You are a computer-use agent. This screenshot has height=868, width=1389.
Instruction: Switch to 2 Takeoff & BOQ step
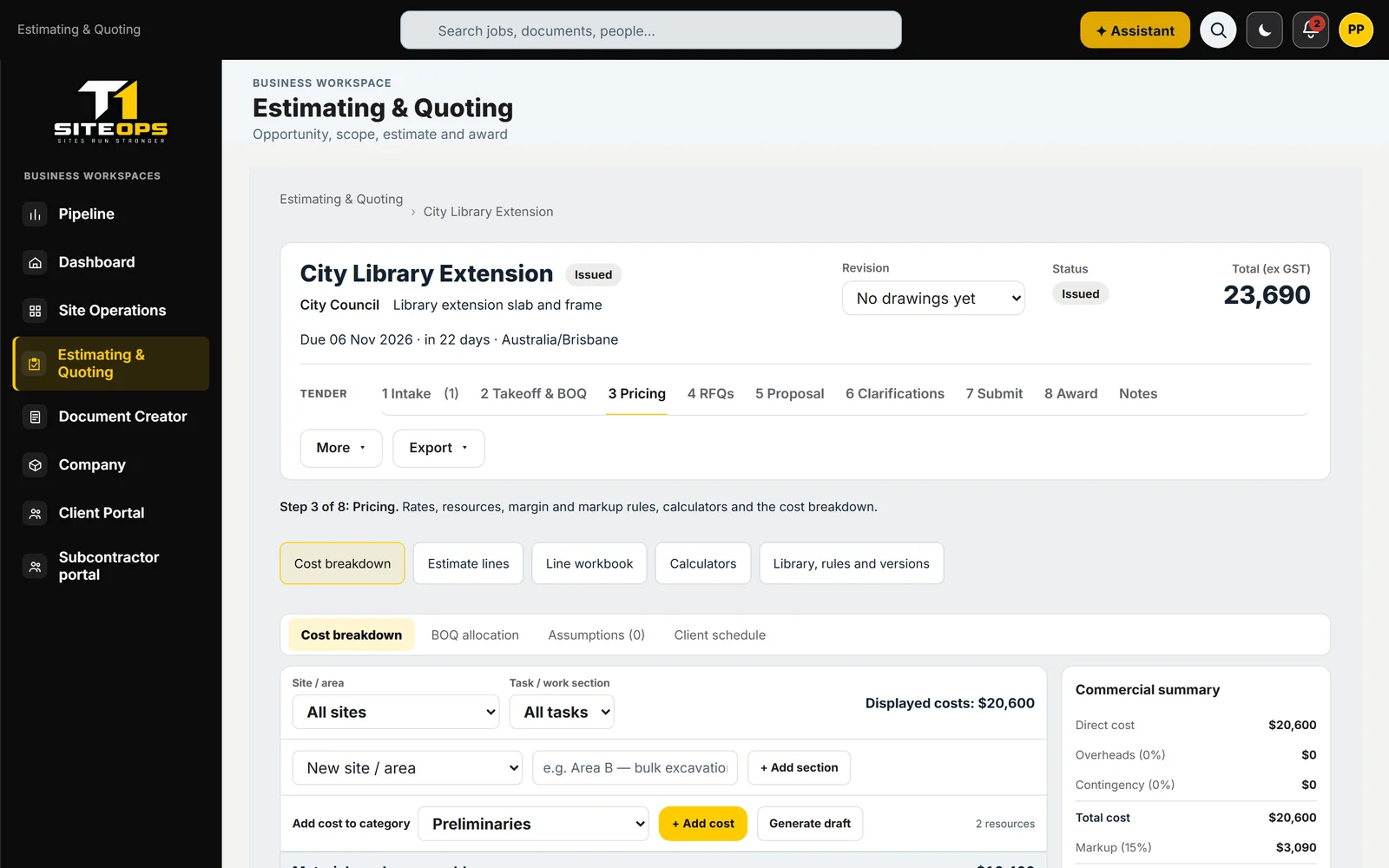coord(534,394)
